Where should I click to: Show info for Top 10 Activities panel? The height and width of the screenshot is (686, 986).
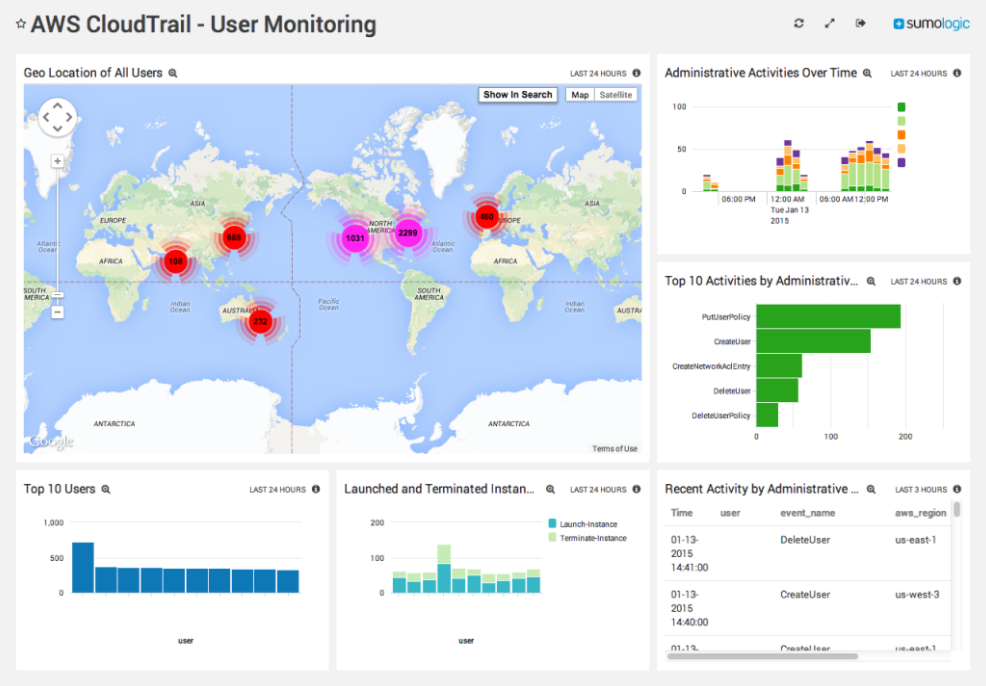(x=957, y=281)
